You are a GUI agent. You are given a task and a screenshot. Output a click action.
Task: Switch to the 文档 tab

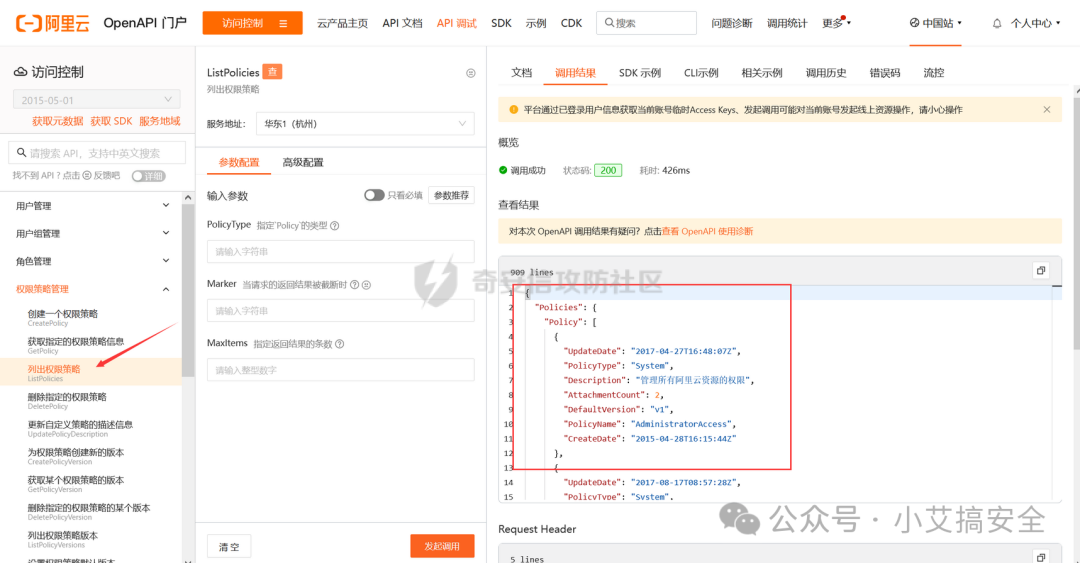pos(521,72)
